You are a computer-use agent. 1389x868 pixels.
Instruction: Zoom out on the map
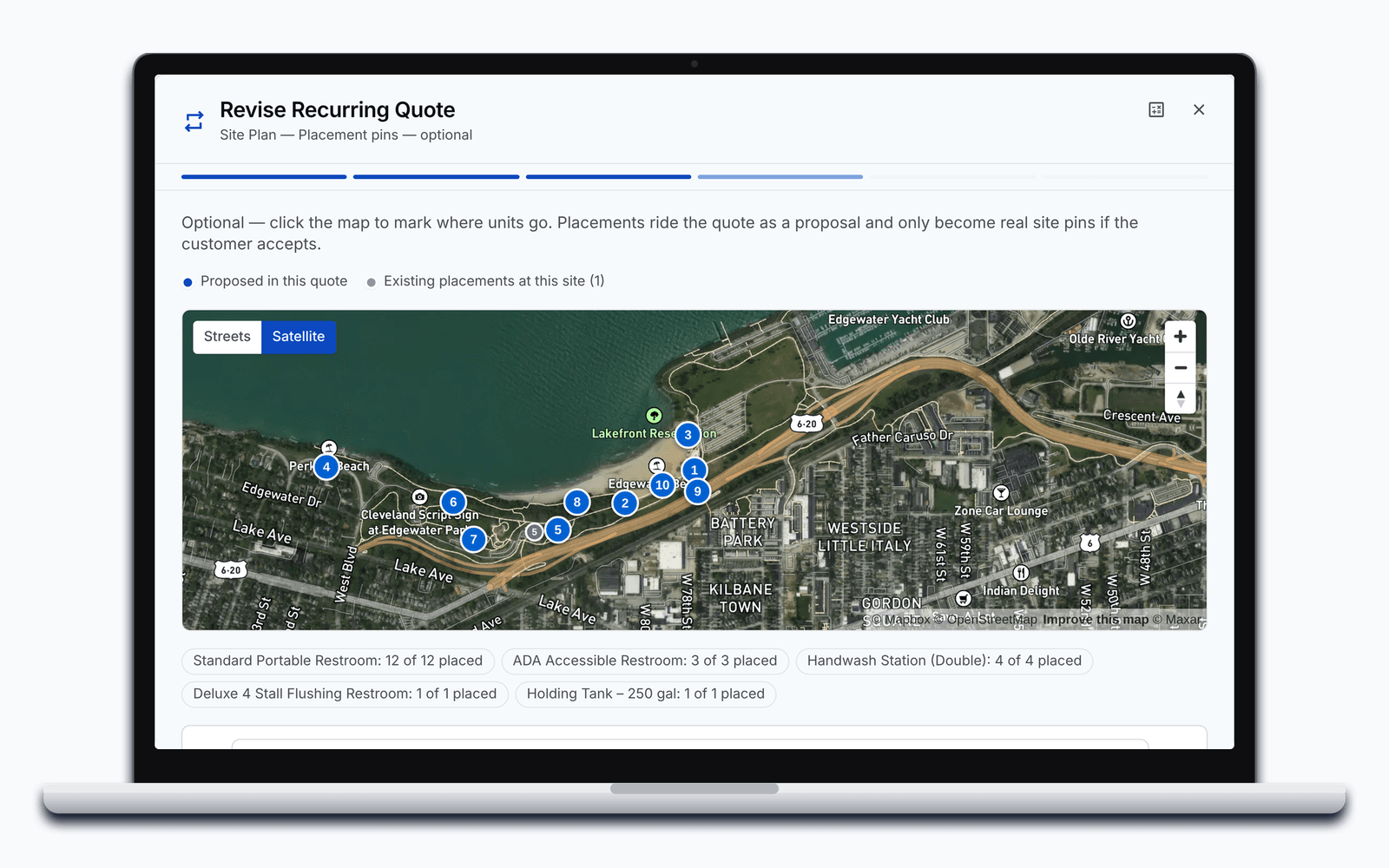point(1181,368)
